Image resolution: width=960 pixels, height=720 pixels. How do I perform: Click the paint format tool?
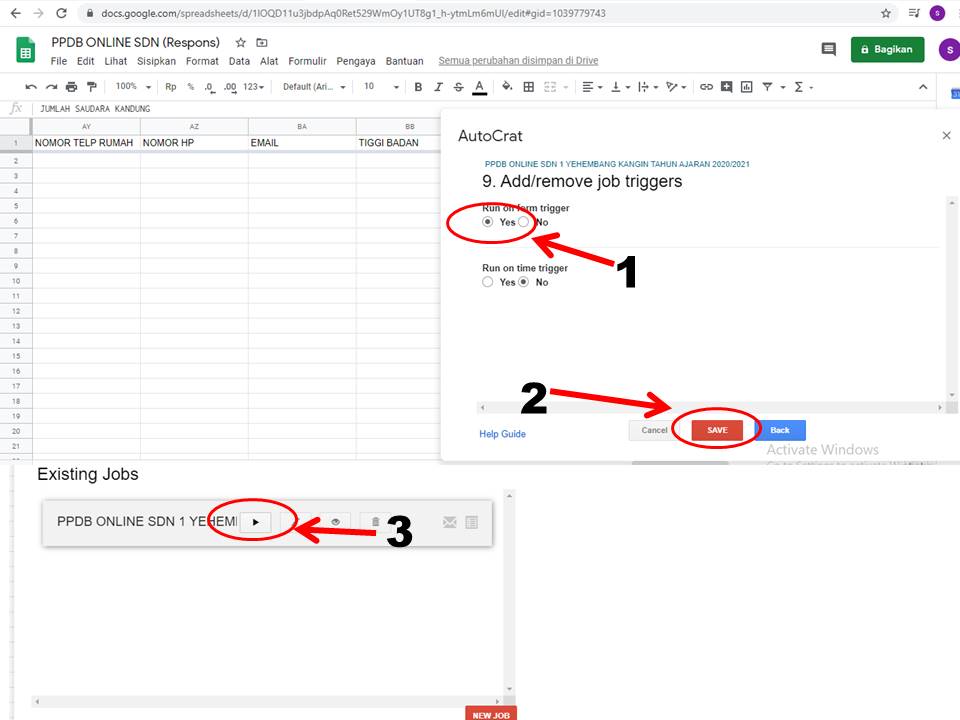(92, 87)
